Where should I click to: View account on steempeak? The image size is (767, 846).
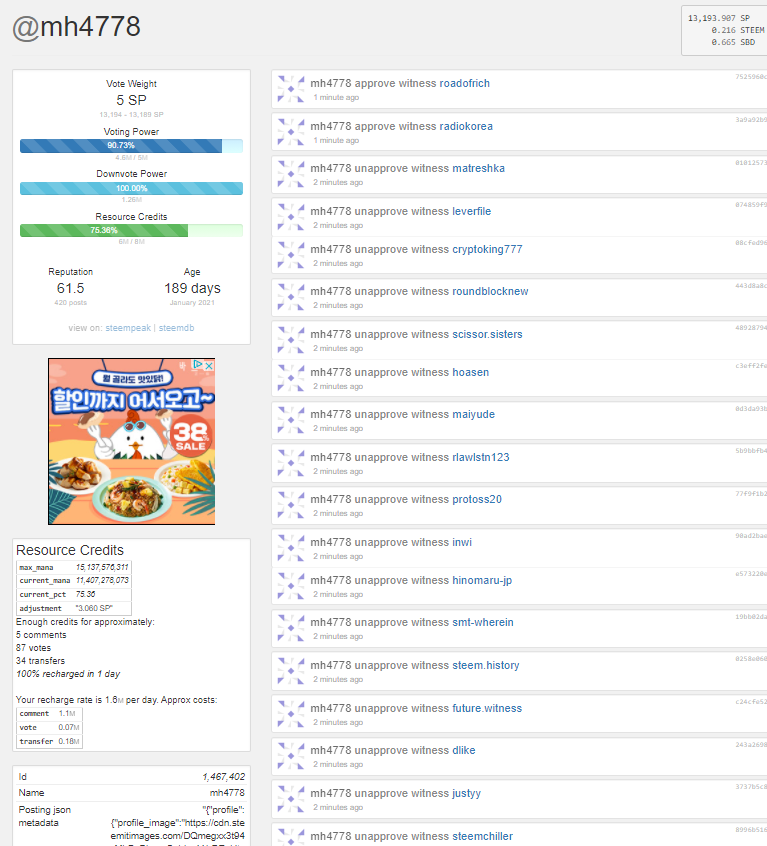128,328
